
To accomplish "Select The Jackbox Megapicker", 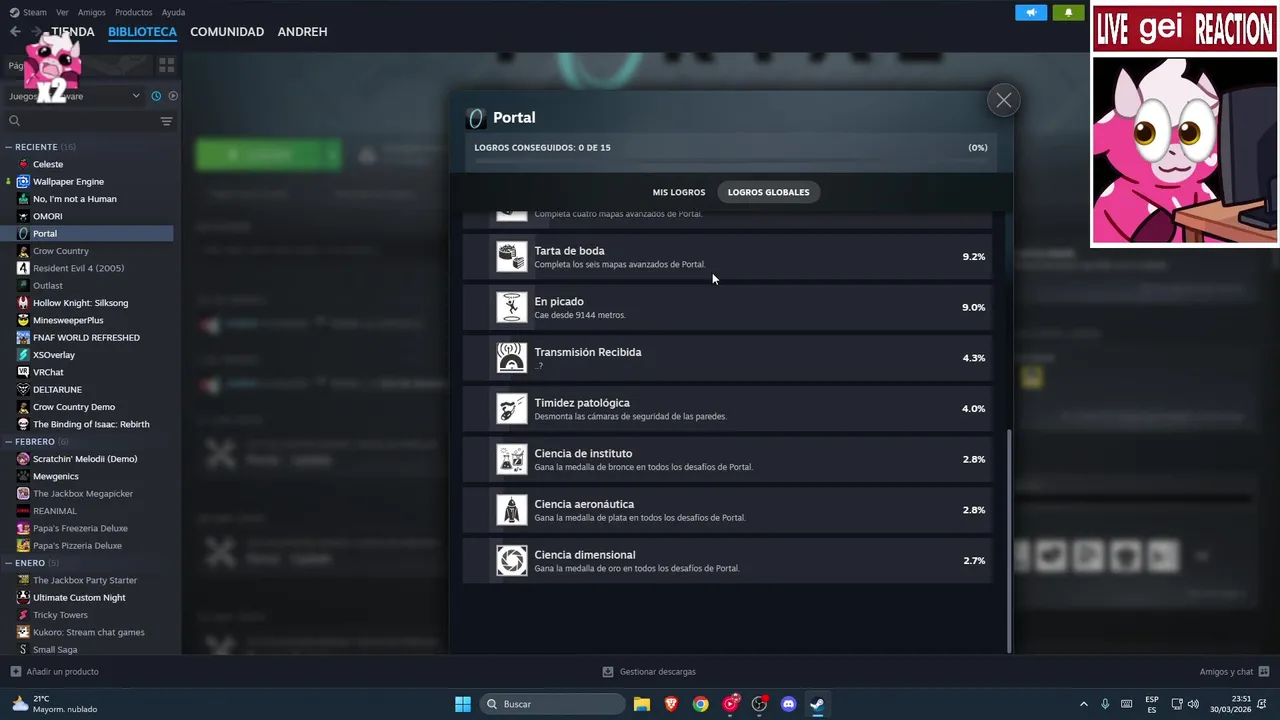I will click(x=83, y=493).
